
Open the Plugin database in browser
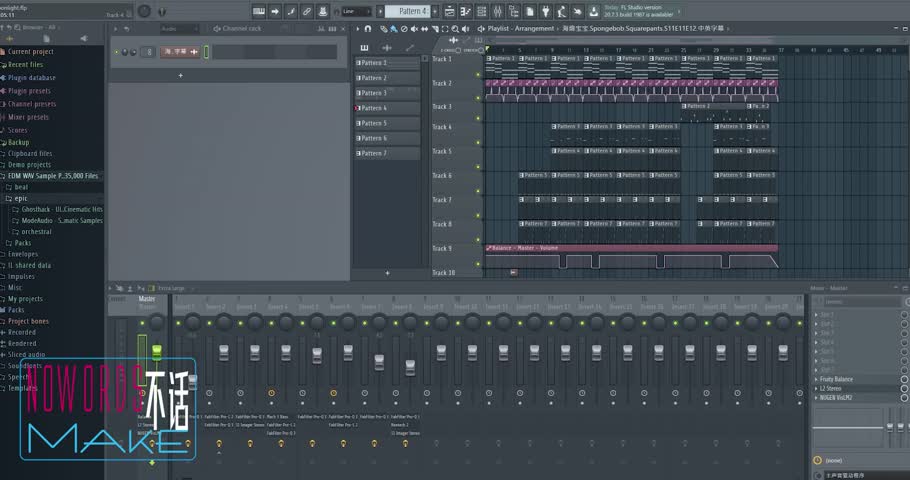[31, 78]
